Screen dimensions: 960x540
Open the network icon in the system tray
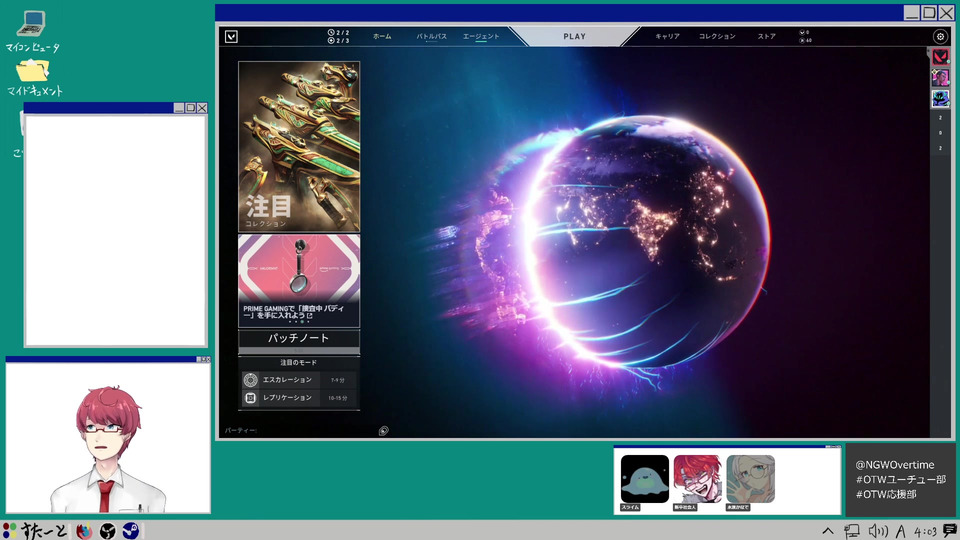[x=852, y=531]
